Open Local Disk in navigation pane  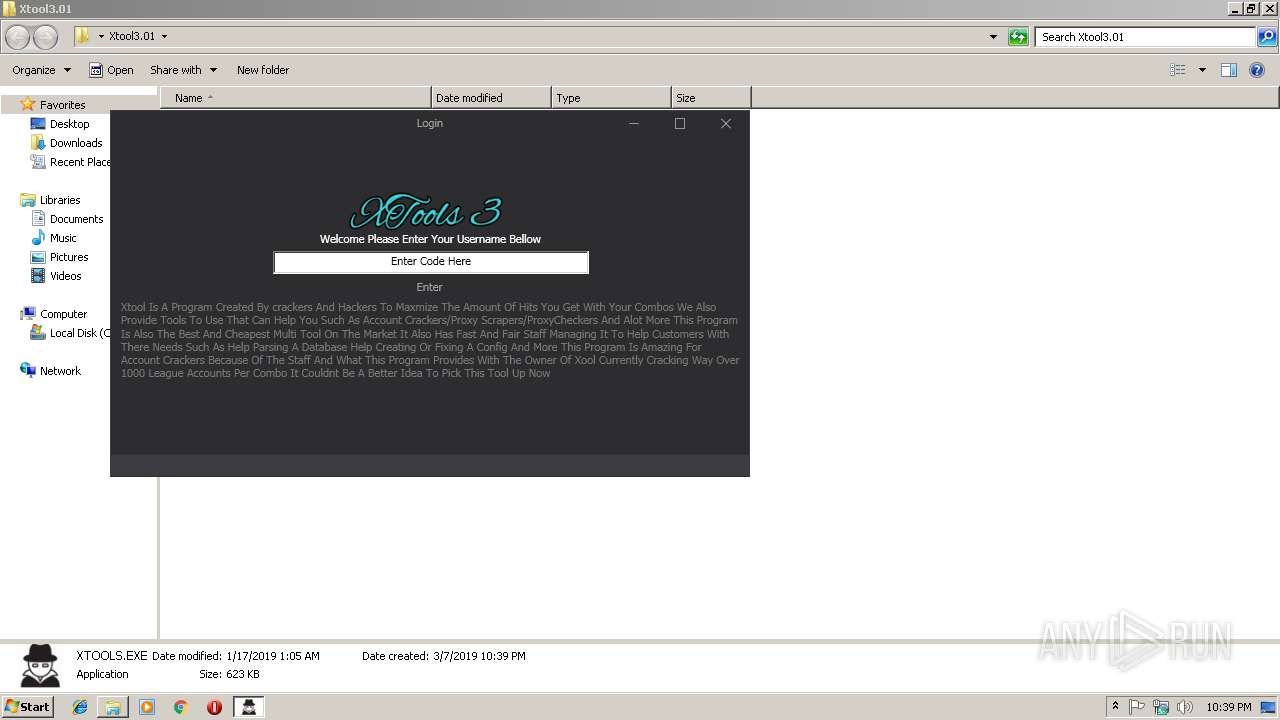click(72, 333)
